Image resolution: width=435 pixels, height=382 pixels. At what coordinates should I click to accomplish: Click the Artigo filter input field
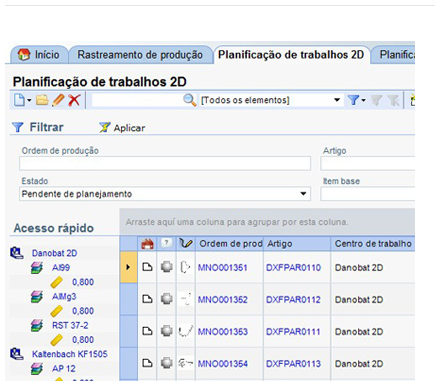pyautogui.click(x=368, y=164)
